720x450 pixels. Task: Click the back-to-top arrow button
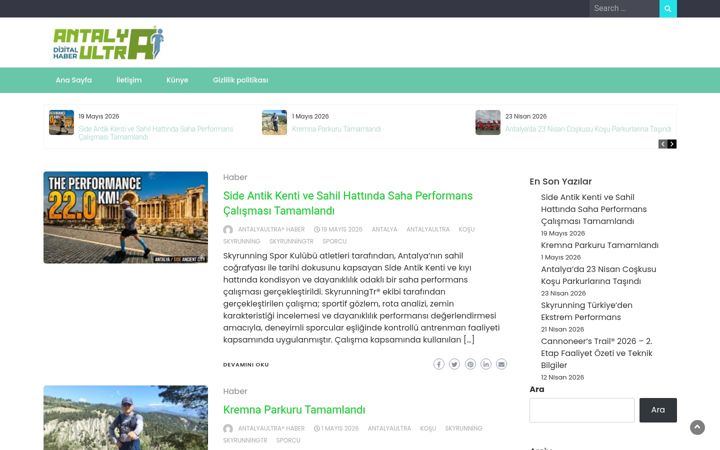click(697, 428)
